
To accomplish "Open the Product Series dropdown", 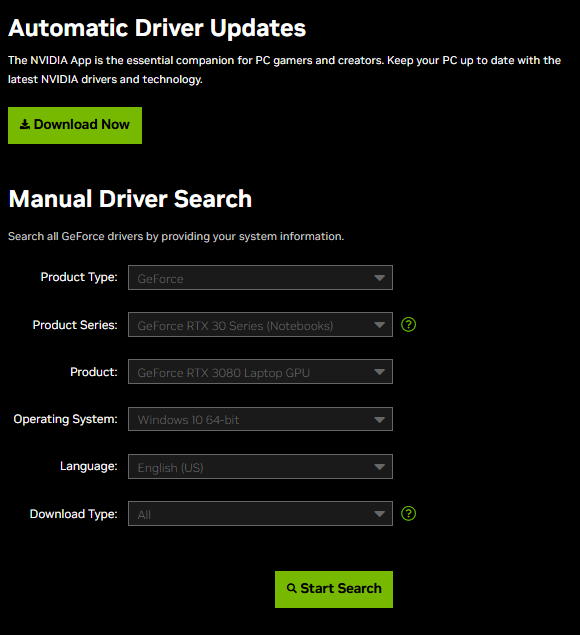I will (x=260, y=324).
